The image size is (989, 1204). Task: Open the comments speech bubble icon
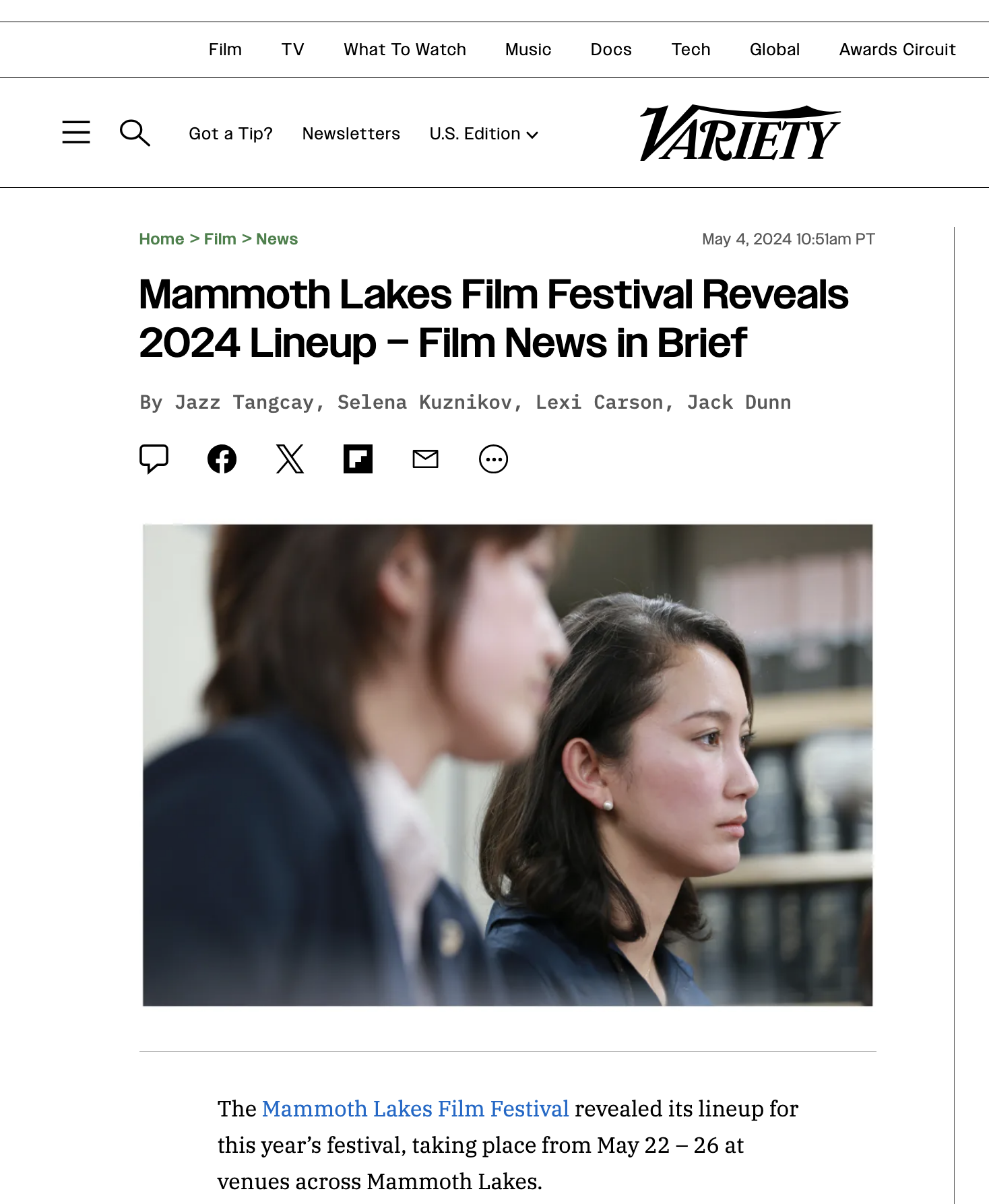(x=154, y=459)
